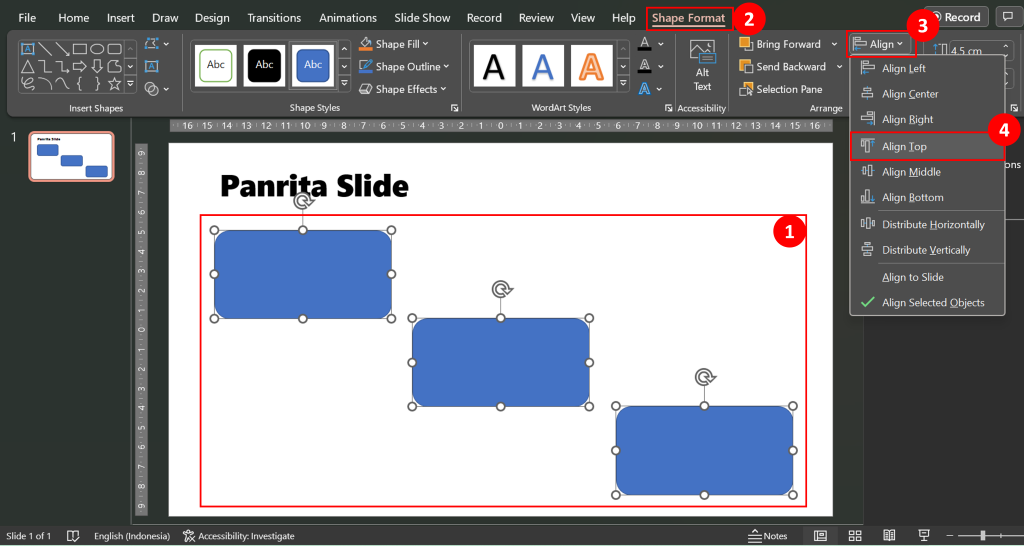Image resolution: width=1024 pixels, height=546 pixels.
Task: Click the Record button at top right
Action: tap(957, 17)
